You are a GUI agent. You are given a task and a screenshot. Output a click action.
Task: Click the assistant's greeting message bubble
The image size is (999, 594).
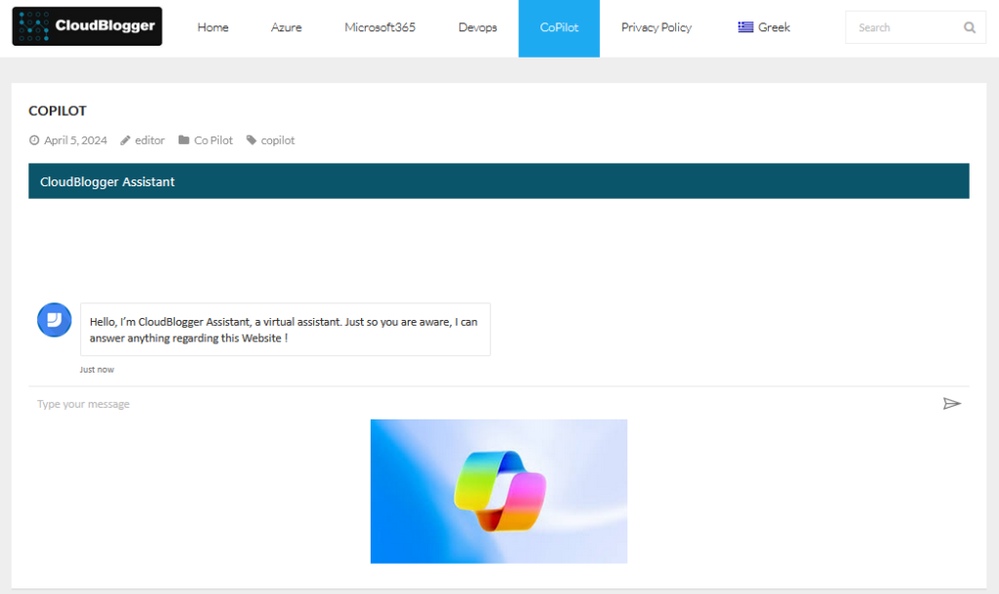pos(285,330)
